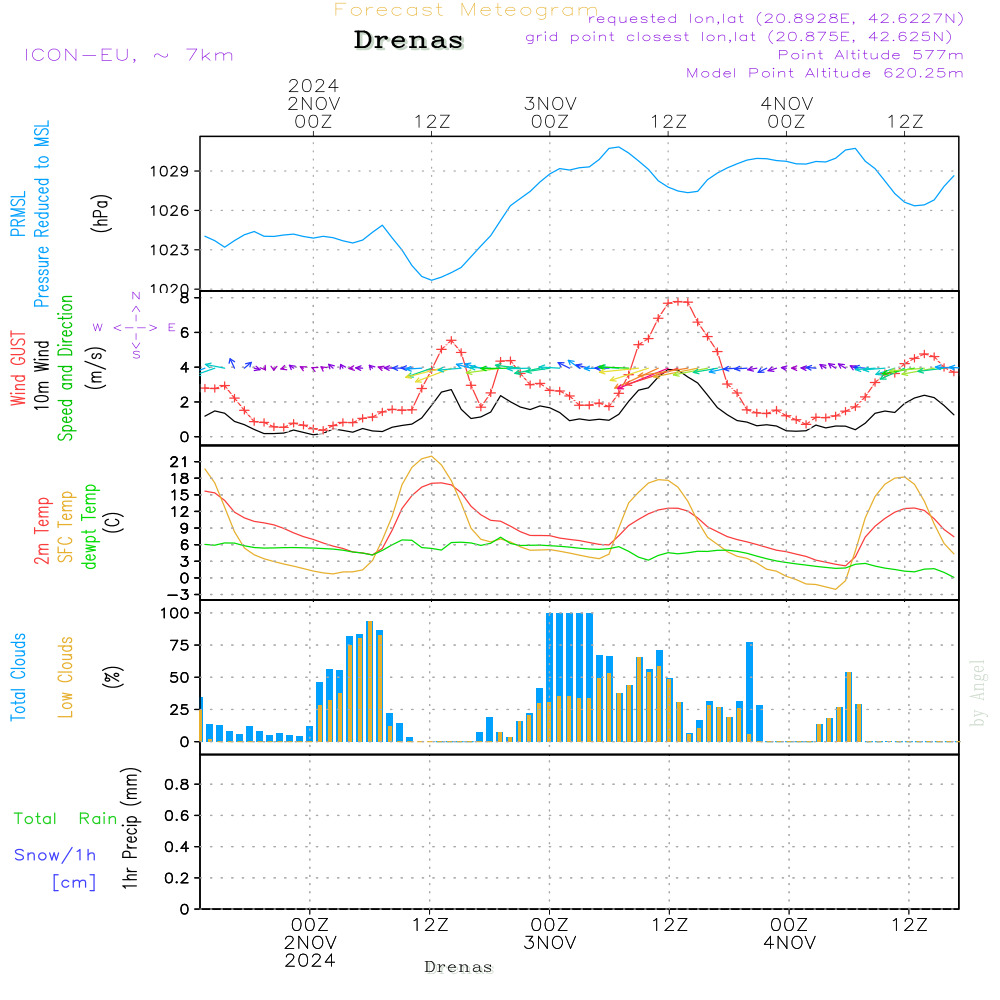The image size is (1000, 1000).
Task: Click the 0.8 value on precip axis
Action: (x=177, y=784)
